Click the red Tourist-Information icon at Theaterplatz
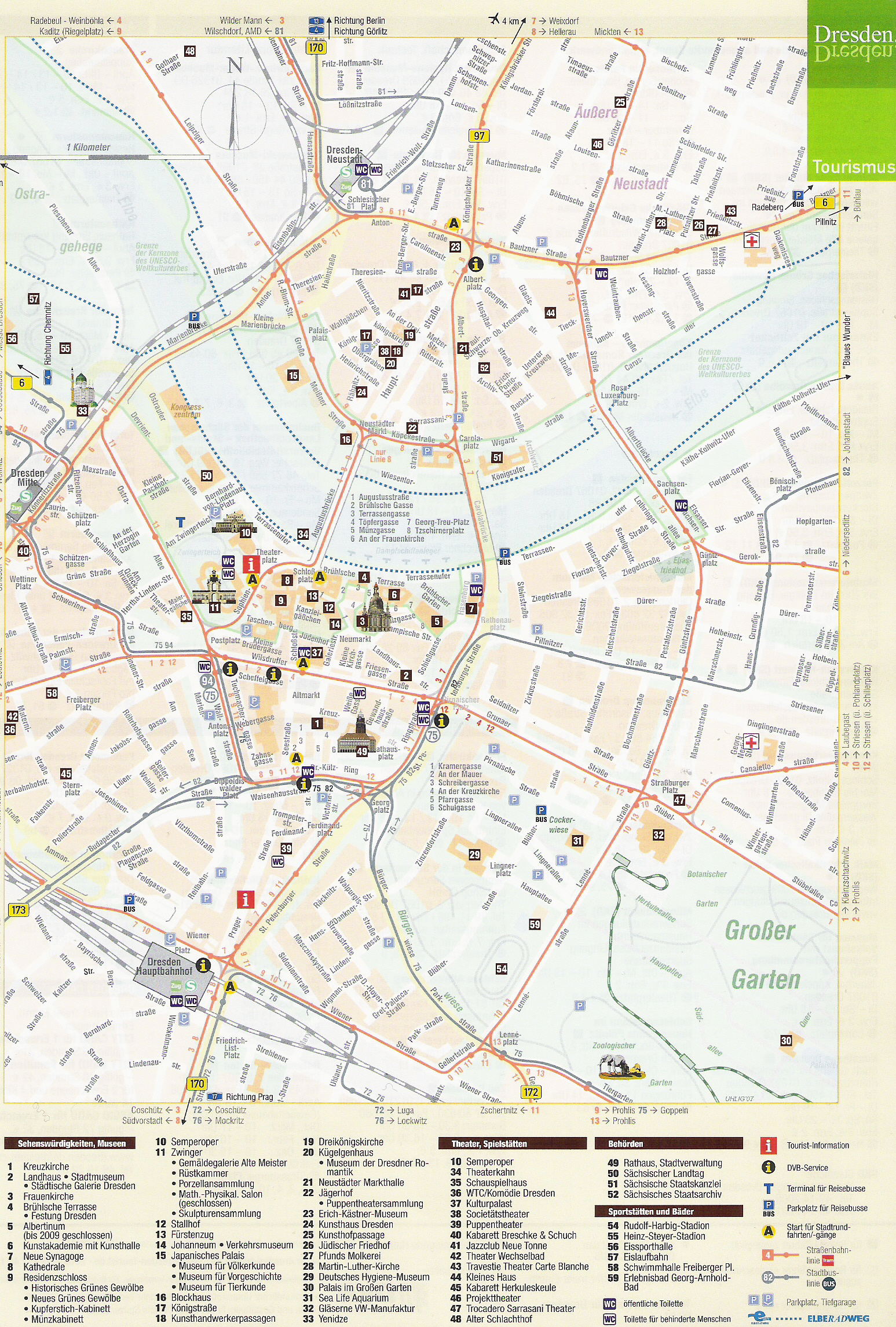Viewport: 896px width, 1327px height. tap(251, 564)
